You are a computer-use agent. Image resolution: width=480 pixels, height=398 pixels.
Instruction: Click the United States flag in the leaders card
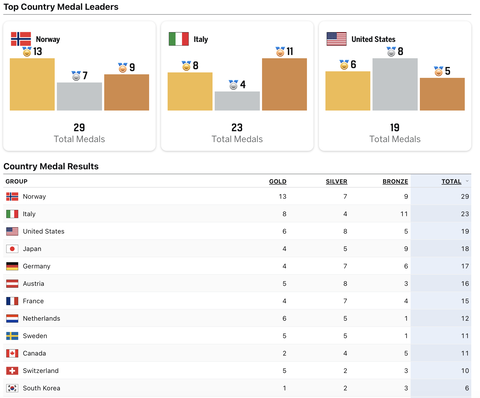click(x=337, y=39)
